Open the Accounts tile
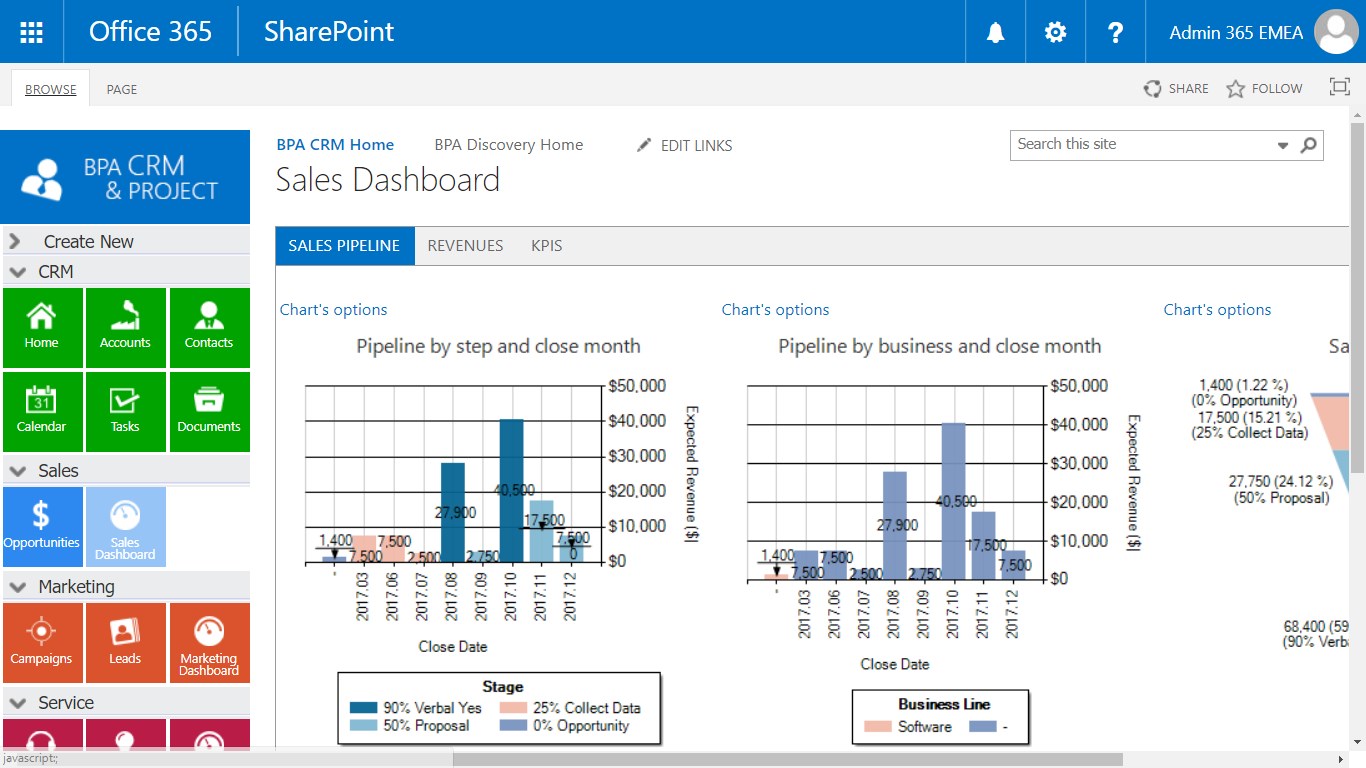This screenshot has width=1366, height=768. coord(125,328)
